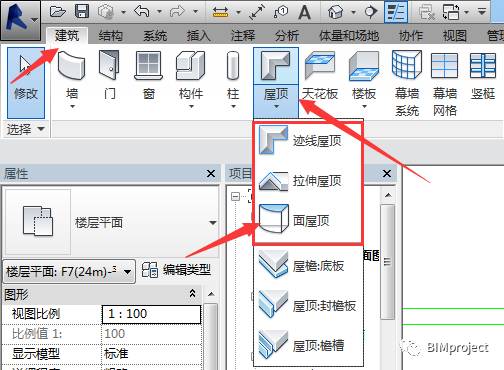The width and height of the screenshot is (504, 370).
Task: Select the 柱 (Column) tool icon
Action: click(232, 65)
